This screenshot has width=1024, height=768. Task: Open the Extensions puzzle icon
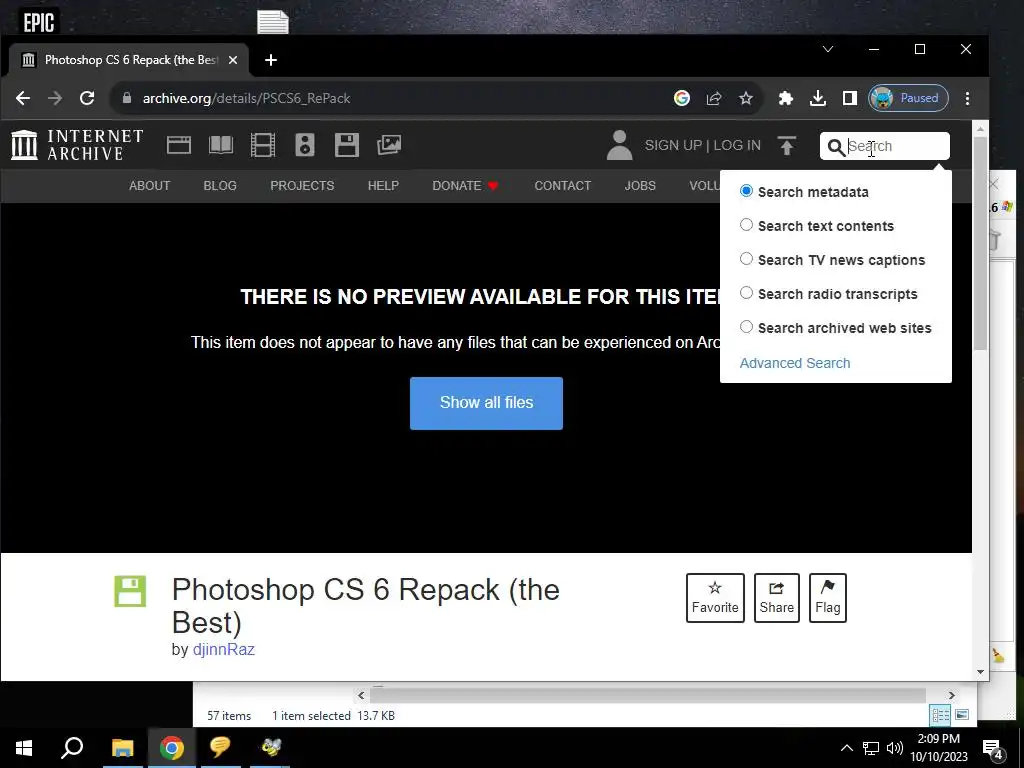786,98
